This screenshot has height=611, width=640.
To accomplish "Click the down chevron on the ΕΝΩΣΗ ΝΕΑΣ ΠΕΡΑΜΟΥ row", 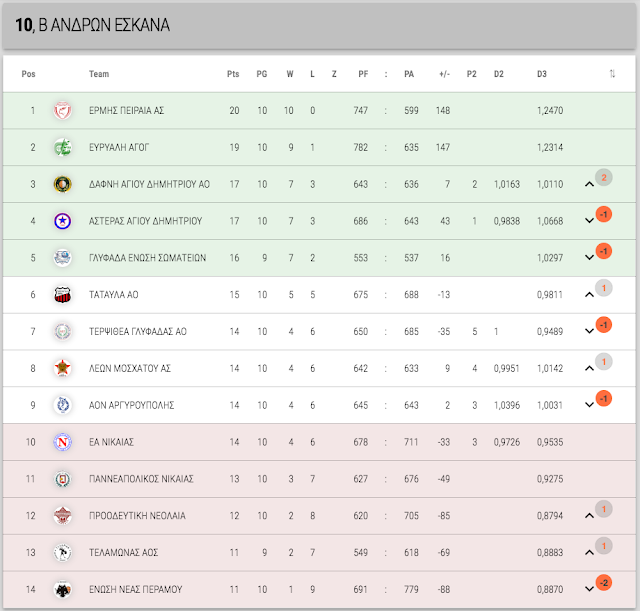I will (589, 589).
